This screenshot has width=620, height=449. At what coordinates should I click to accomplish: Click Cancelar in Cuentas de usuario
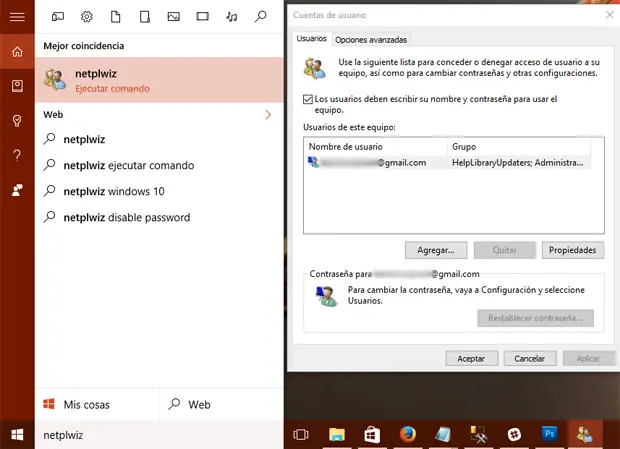point(530,358)
